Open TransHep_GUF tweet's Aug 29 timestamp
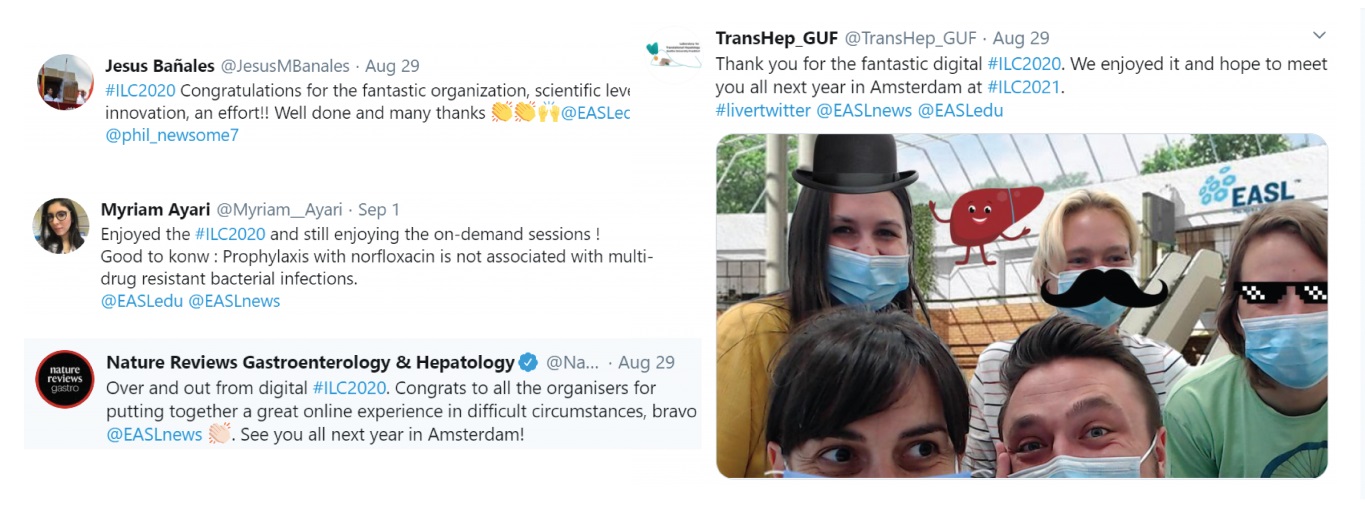This screenshot has width=1365, height=506. click(x=1021, y=38)
